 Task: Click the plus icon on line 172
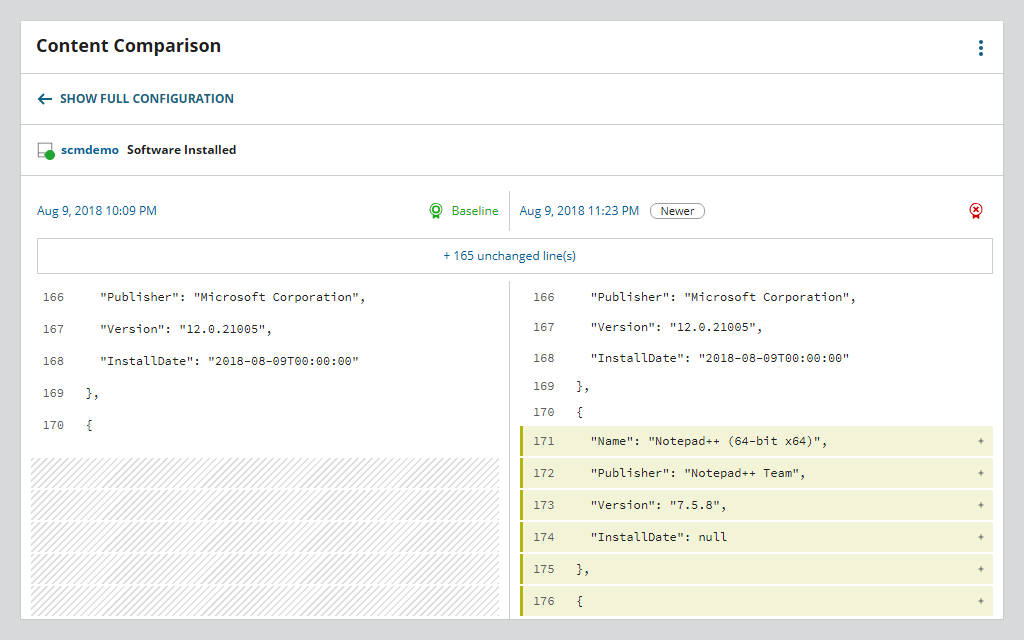tap(979, 473)
